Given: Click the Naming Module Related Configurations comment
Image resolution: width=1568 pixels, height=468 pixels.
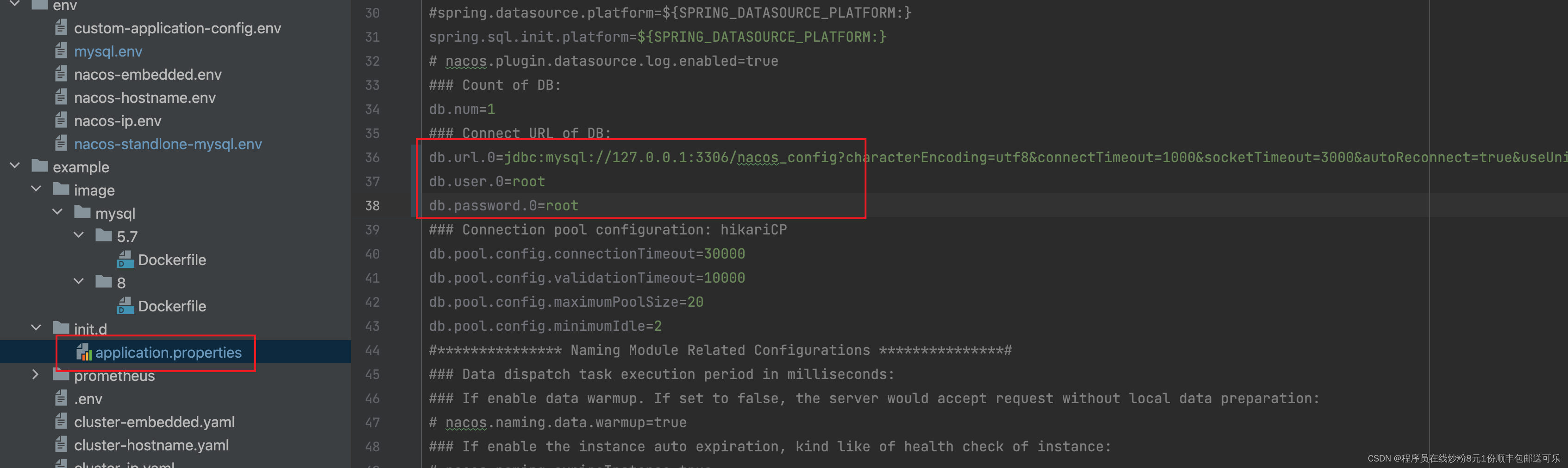Looking at the screenshot, I should 720,350.
